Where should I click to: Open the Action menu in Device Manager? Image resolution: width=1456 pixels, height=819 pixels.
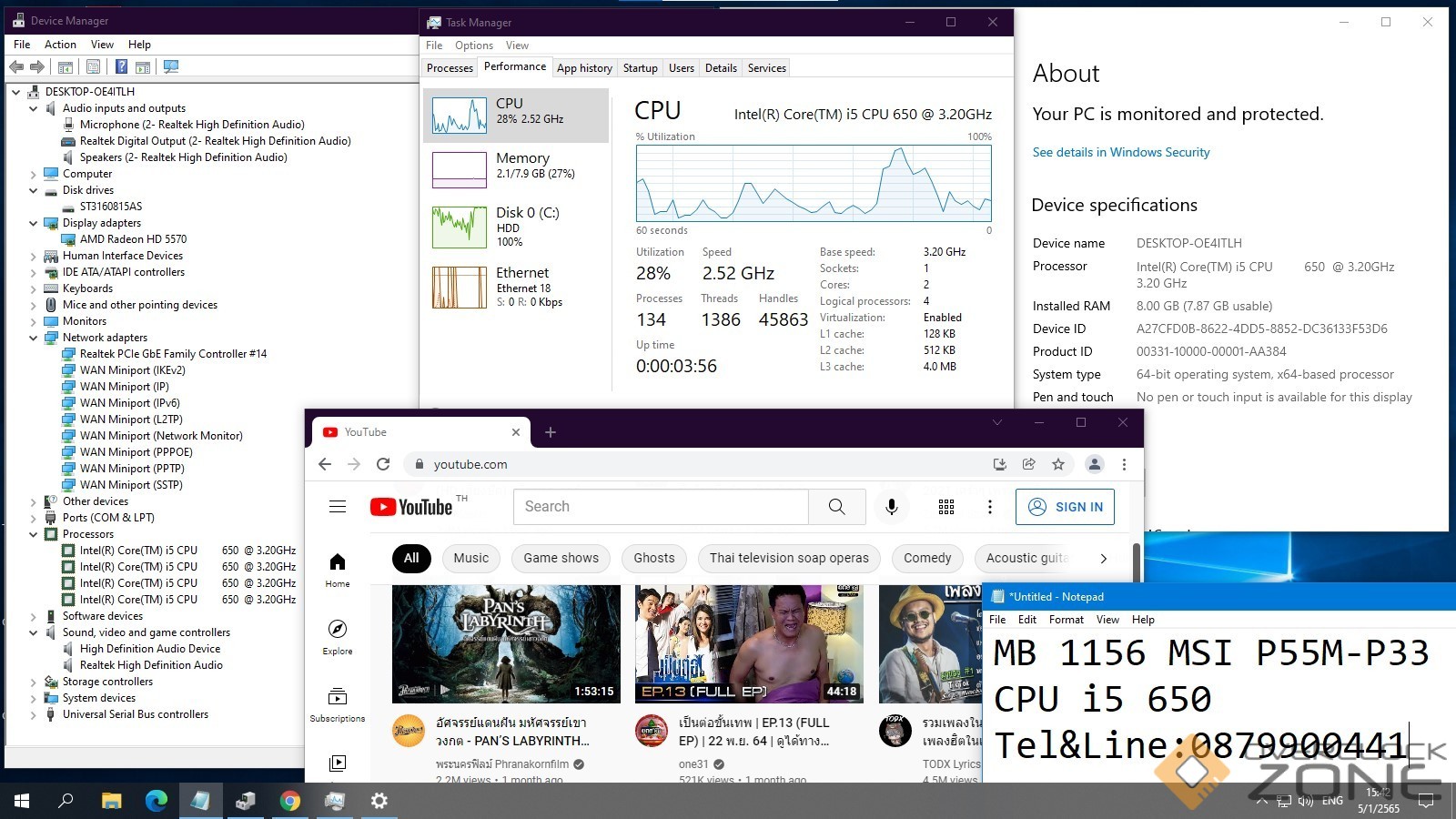point(60,45)
